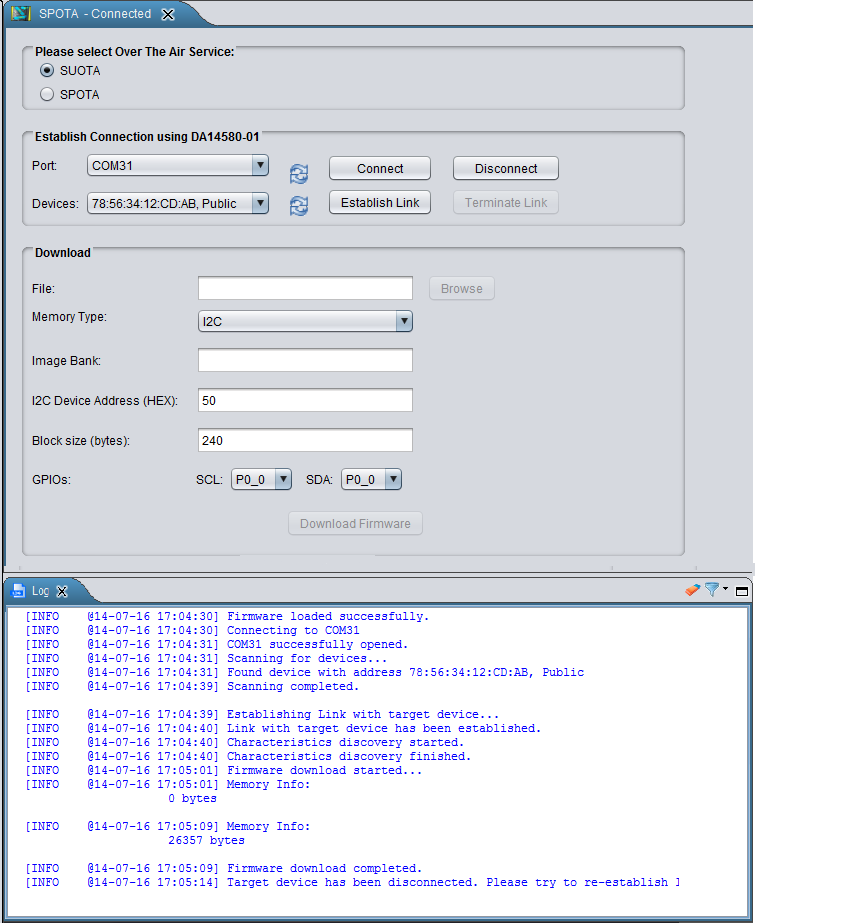Click the Browse button
The image size is (852, 923).
[x=462, y=288]
